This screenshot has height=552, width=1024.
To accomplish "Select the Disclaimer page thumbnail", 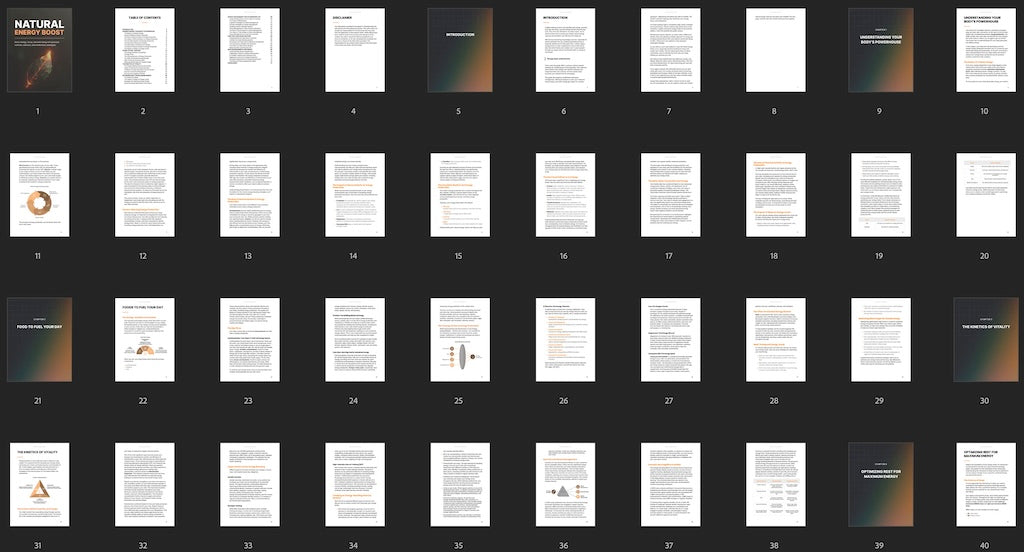I will [x=354, y=50].
